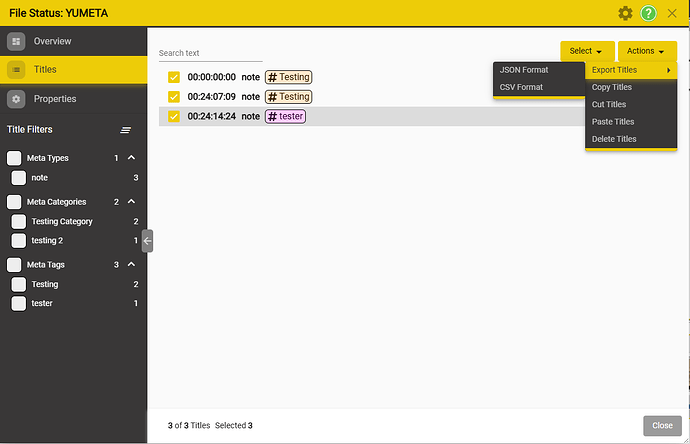This screenshot has width=690, height=444.
Task: Click the pink tester hashtag tag
Action: 285,116
